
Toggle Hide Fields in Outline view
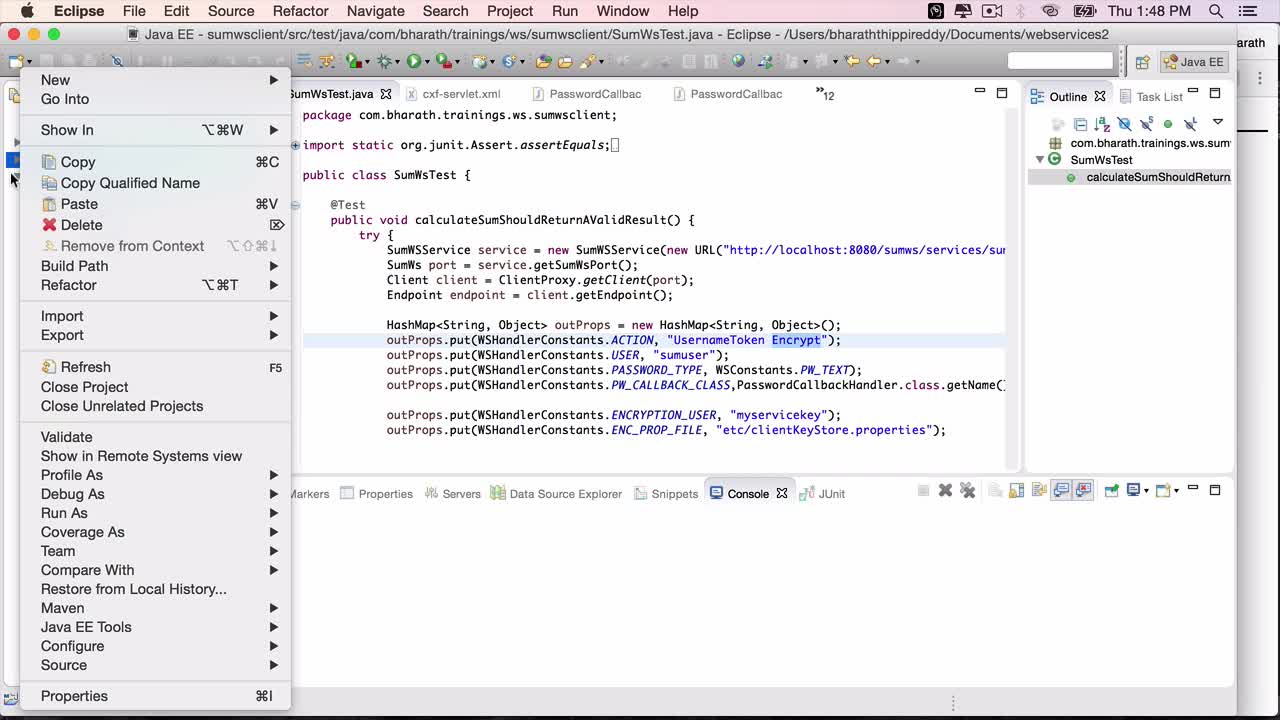pyautogui.click(x=1124, y=124)
